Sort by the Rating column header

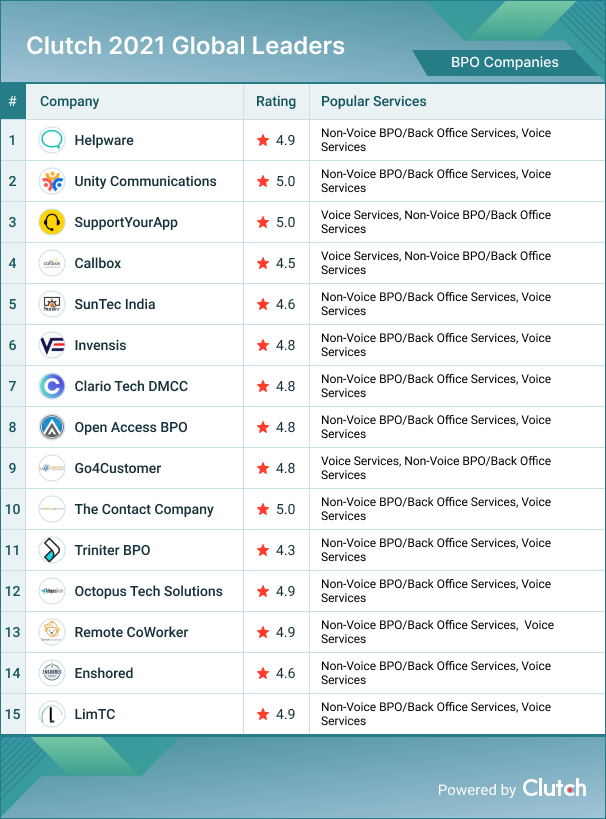[x=276, y=101]
